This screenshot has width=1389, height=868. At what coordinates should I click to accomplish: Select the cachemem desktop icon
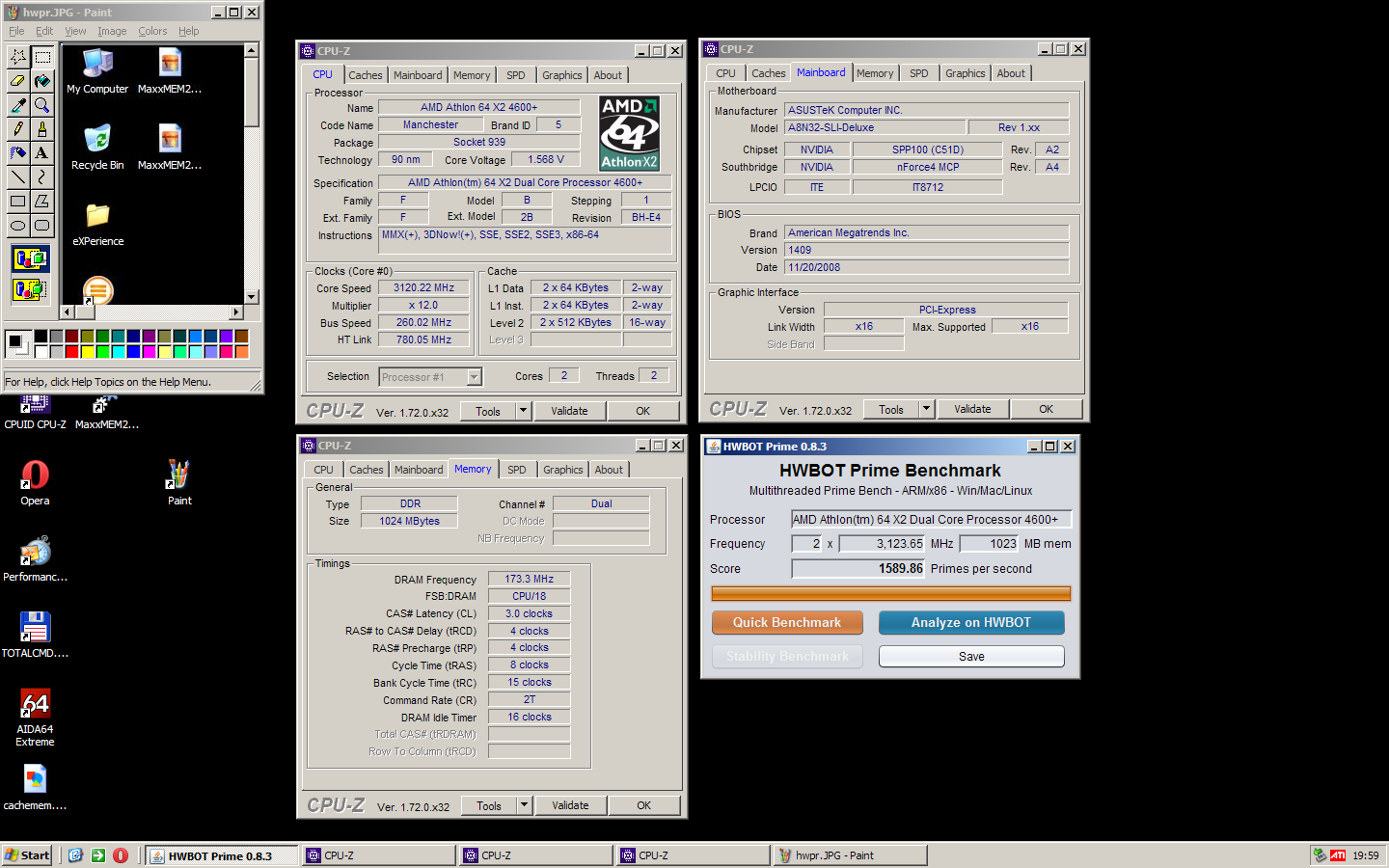point(35,787)
